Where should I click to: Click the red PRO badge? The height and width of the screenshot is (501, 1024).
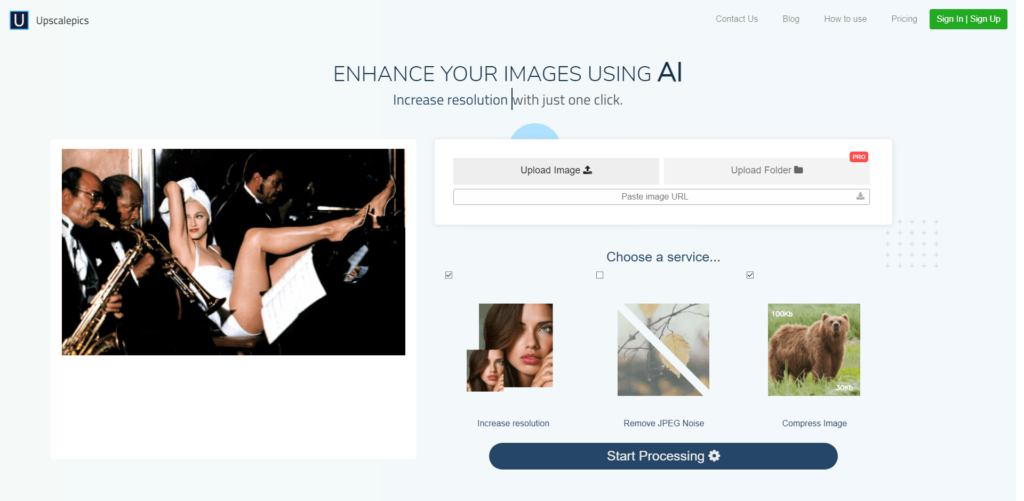[x=859, y=157]
